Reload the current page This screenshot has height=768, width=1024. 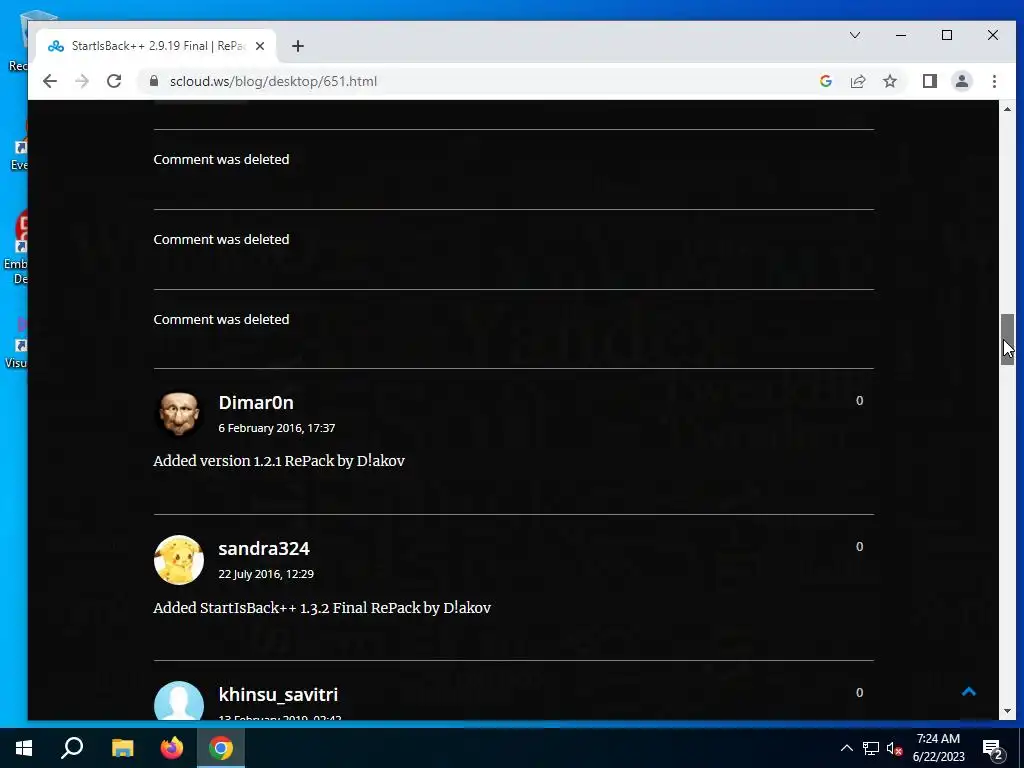click(x=114, y=81)
